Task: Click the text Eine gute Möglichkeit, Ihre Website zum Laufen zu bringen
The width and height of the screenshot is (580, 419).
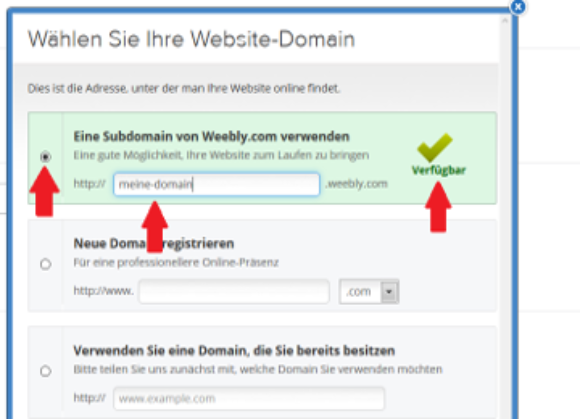Action: click(221, 155)
